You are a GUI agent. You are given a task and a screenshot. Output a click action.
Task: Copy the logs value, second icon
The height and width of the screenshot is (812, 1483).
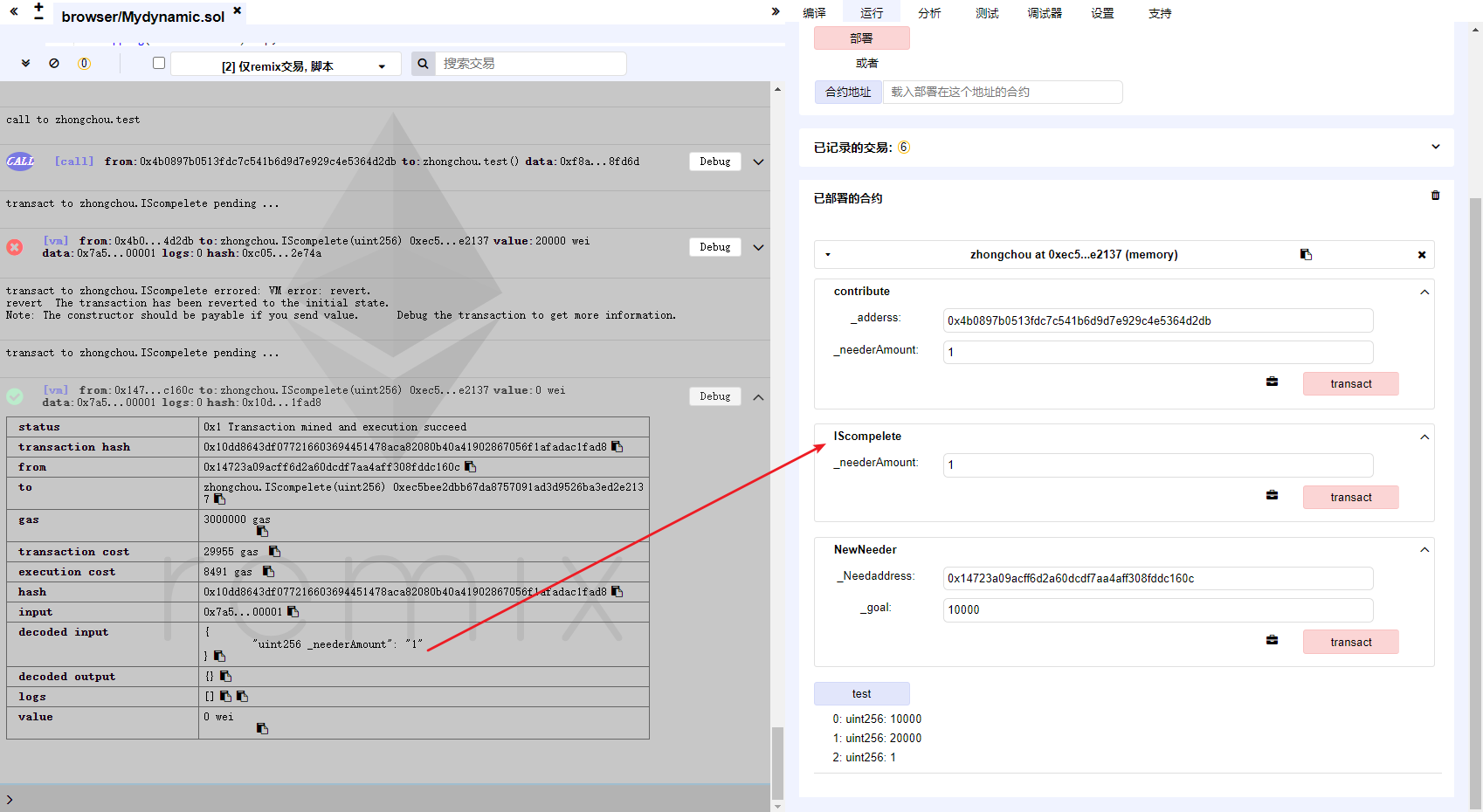tap(242, 697)
